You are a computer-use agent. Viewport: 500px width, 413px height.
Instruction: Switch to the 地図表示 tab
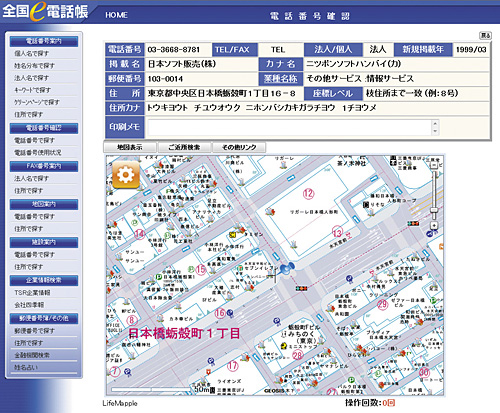coord(130,147)
